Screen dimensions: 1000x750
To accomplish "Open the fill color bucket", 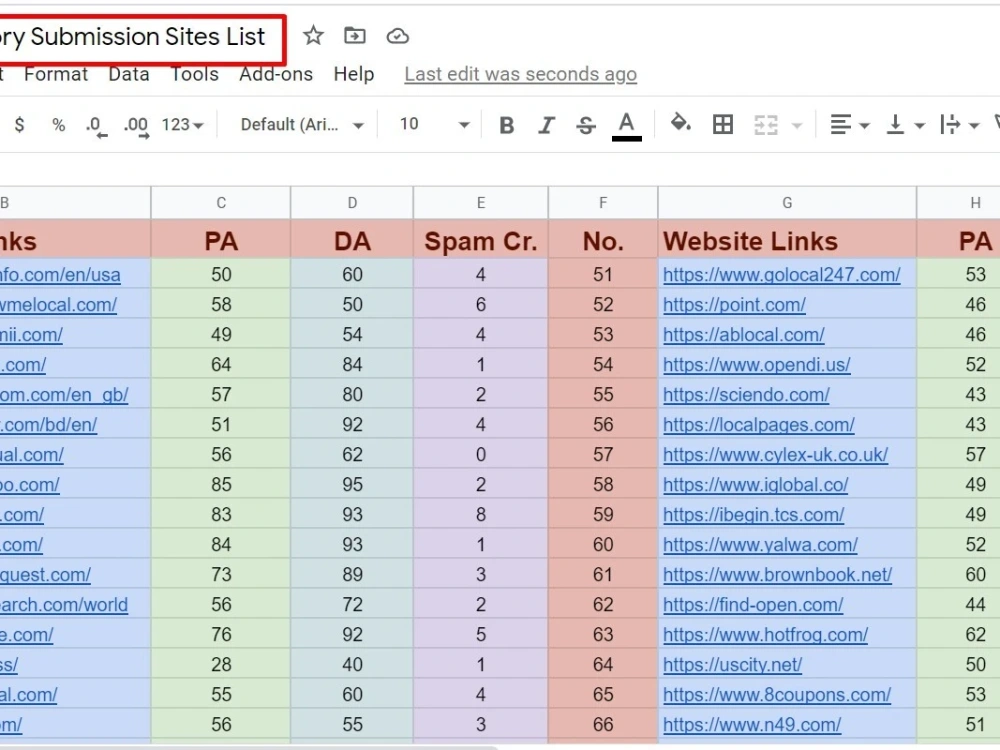I will 680,123.
